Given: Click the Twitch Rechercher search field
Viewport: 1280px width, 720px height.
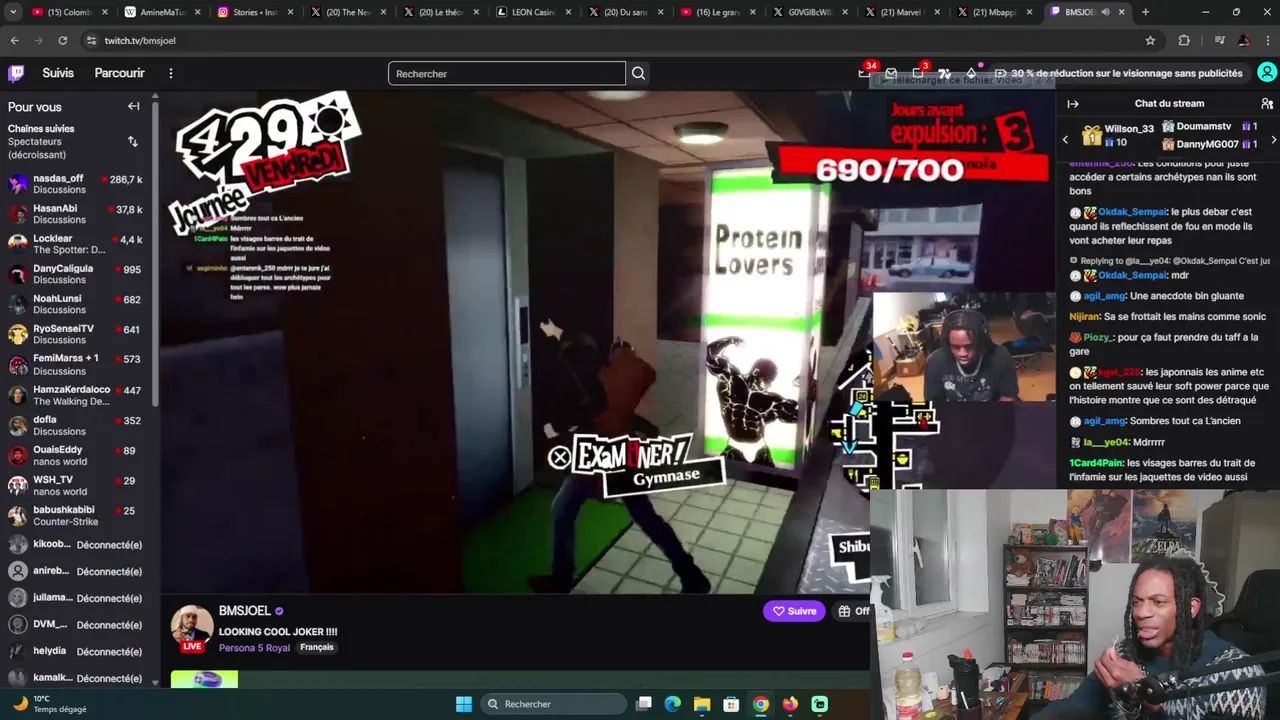Looking at the screenshot, I should click(507, 73).
